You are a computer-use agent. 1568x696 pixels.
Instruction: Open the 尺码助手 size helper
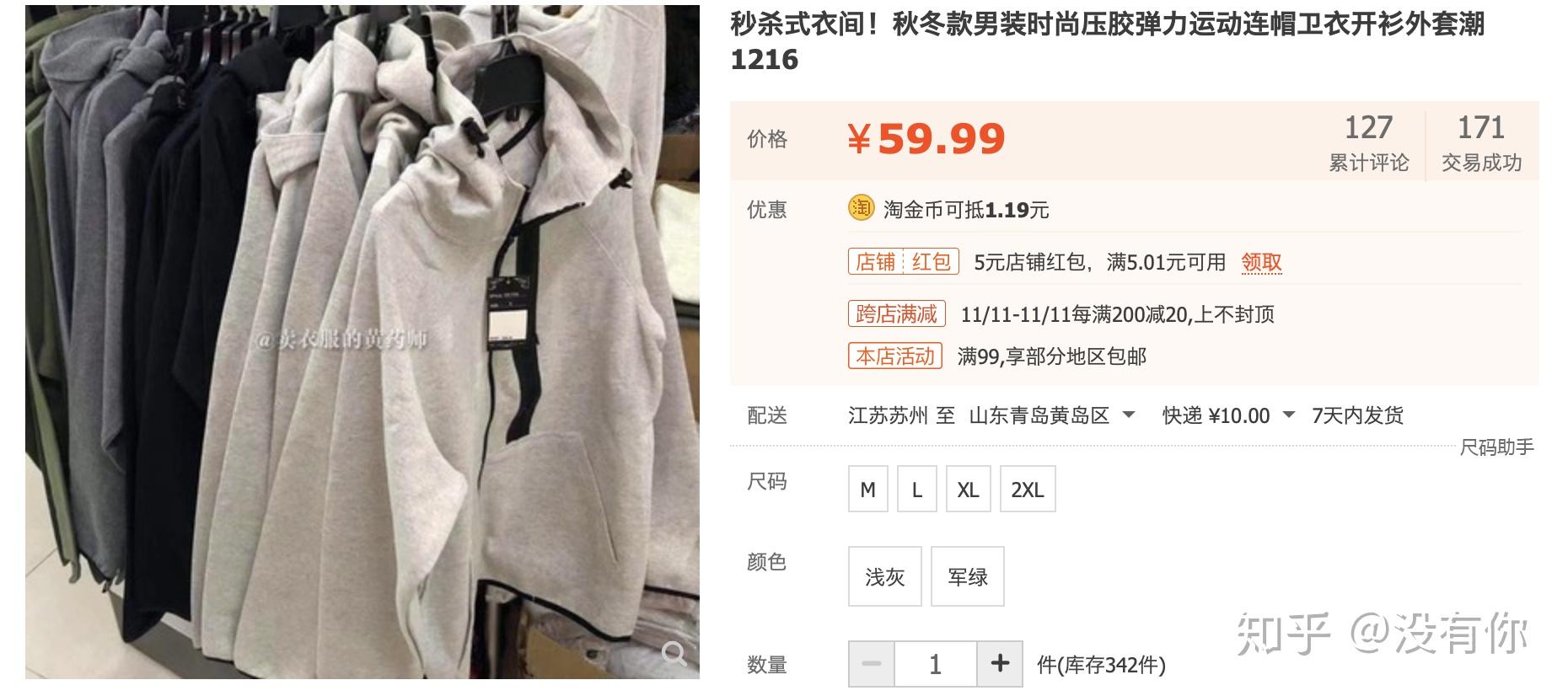(x=1496, y=447)
